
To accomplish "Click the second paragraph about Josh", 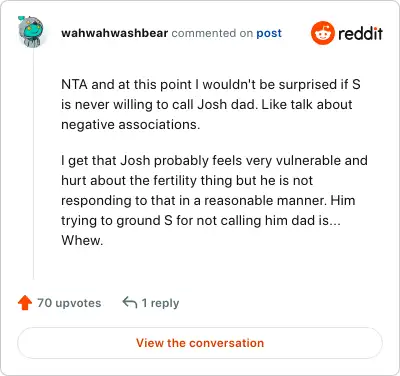I will (214, 200).
